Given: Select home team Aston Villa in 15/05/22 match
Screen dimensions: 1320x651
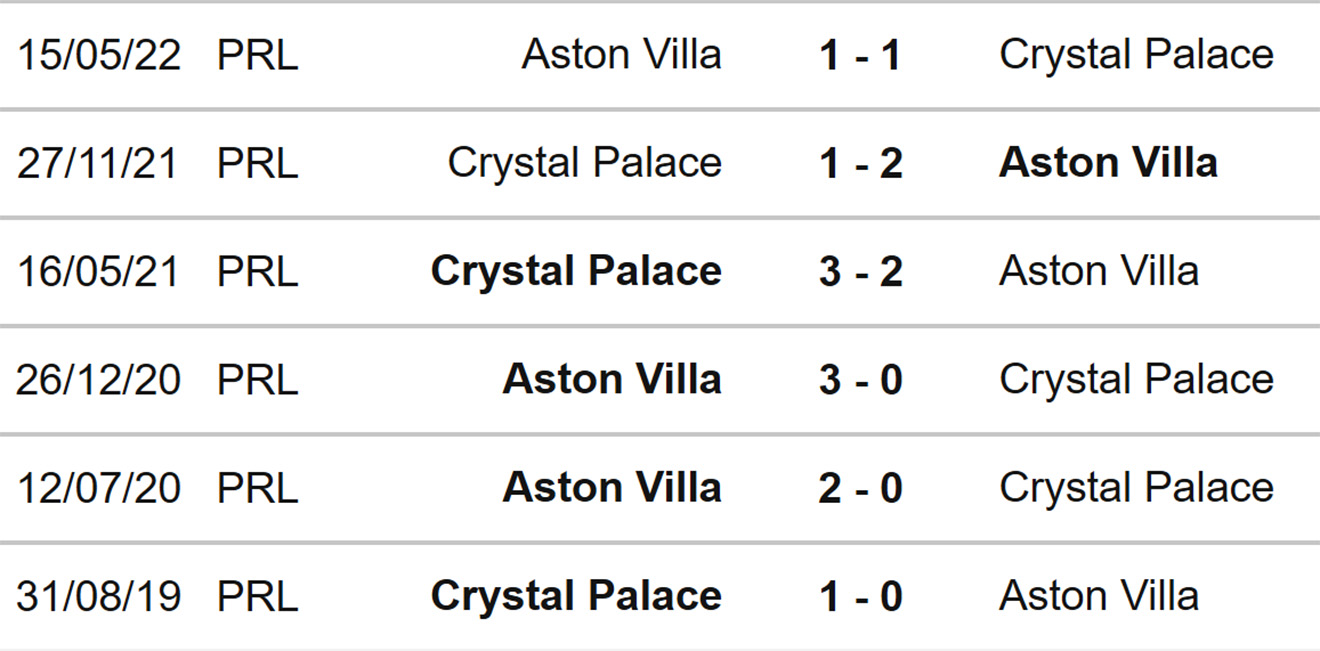Looking at the screenshot, I should tap(621, 55).
